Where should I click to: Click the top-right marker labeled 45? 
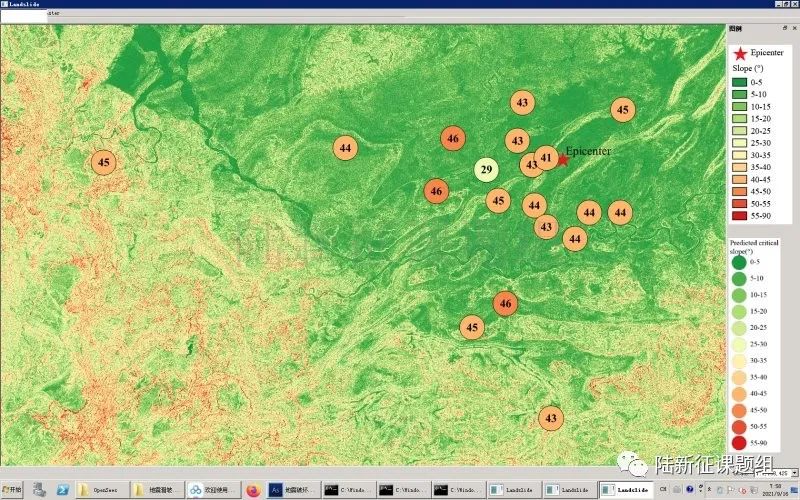(x=622, y=110)
